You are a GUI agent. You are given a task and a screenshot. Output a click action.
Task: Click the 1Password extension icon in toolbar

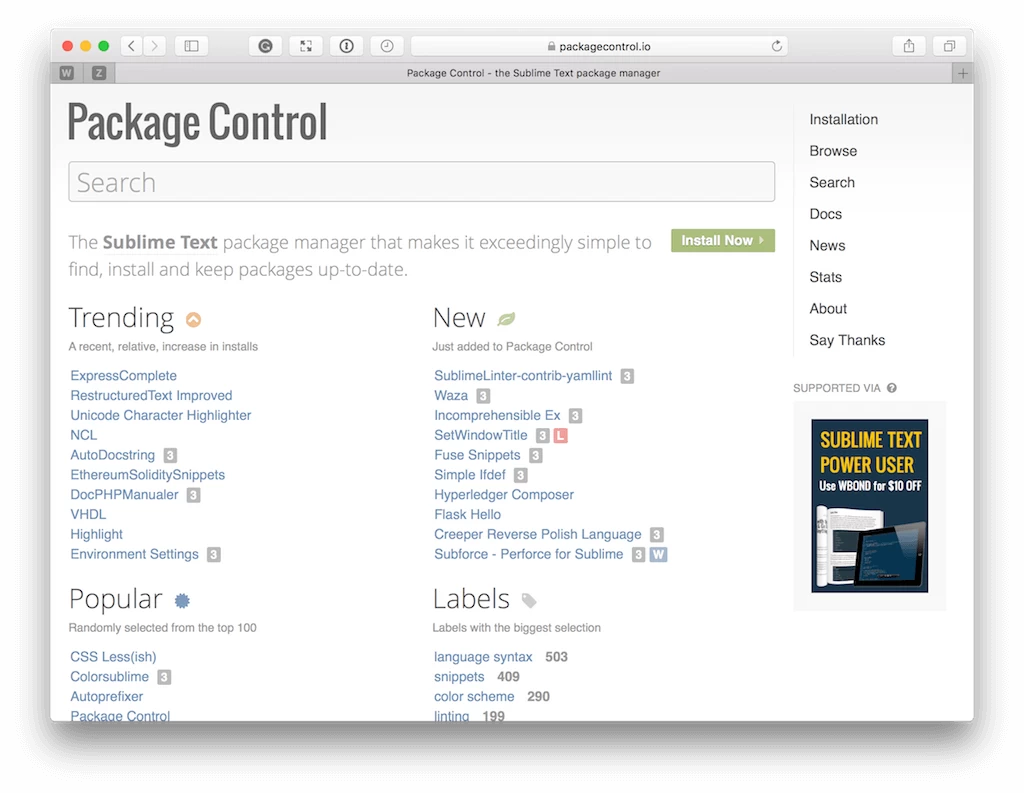coord(346,46)
